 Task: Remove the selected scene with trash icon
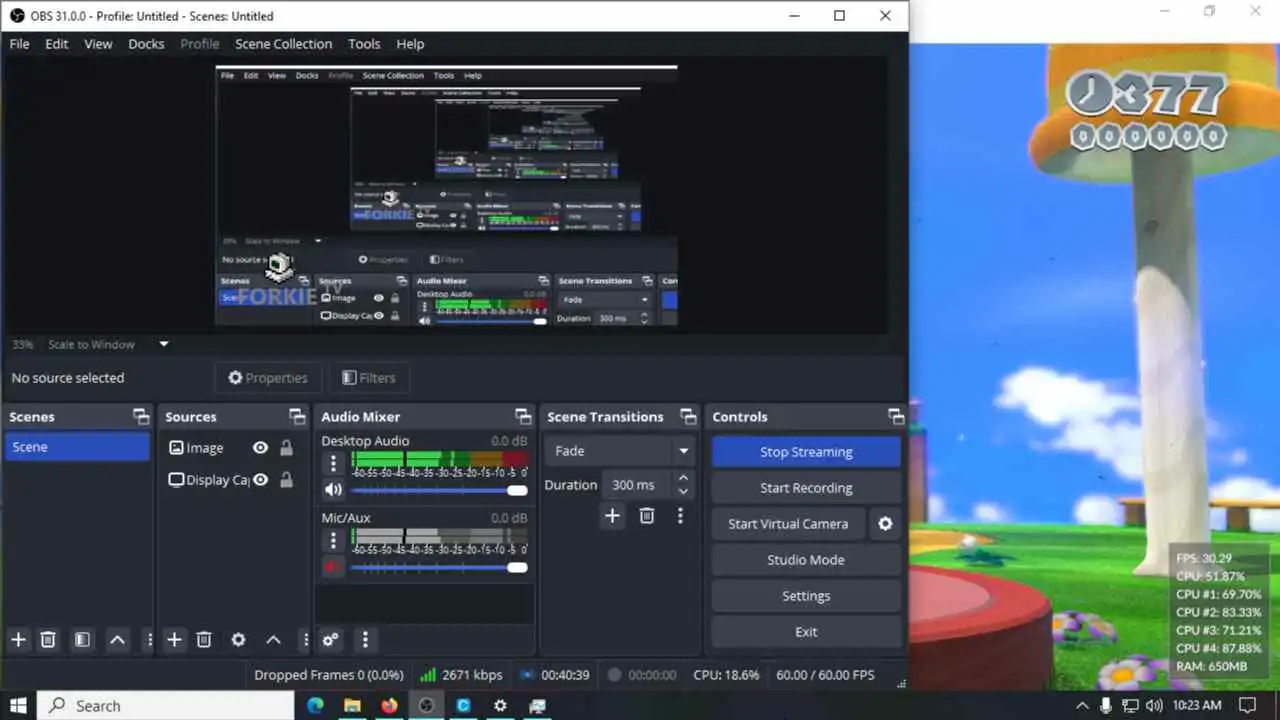(x=47, y=640)
